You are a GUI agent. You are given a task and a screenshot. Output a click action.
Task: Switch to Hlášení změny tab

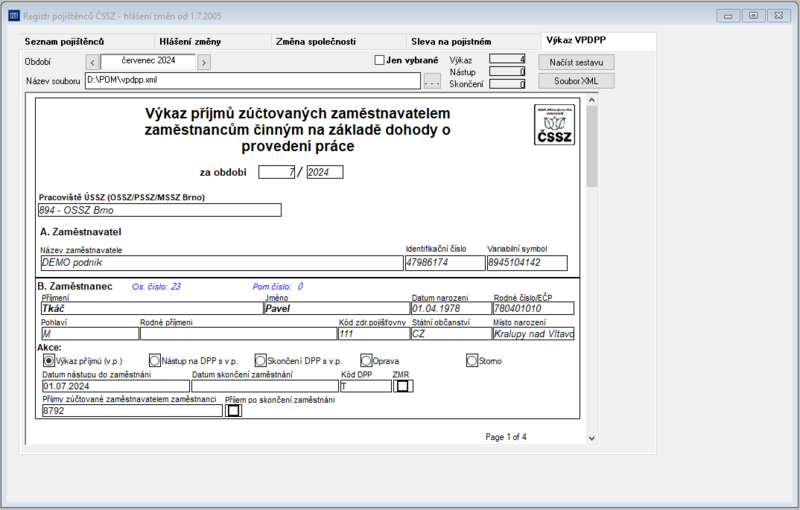coord(190,42)
